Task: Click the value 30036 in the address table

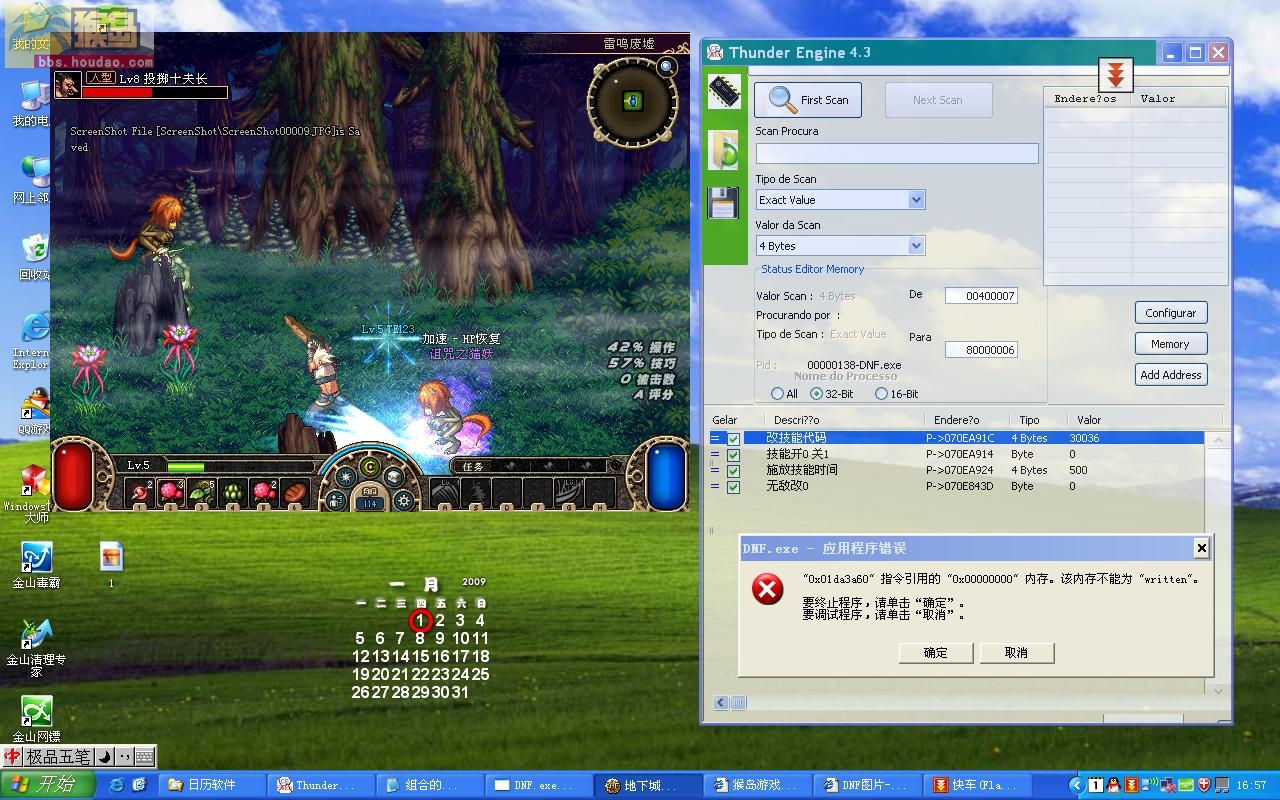Action: pyautogui.click(x=1084, y=438)
